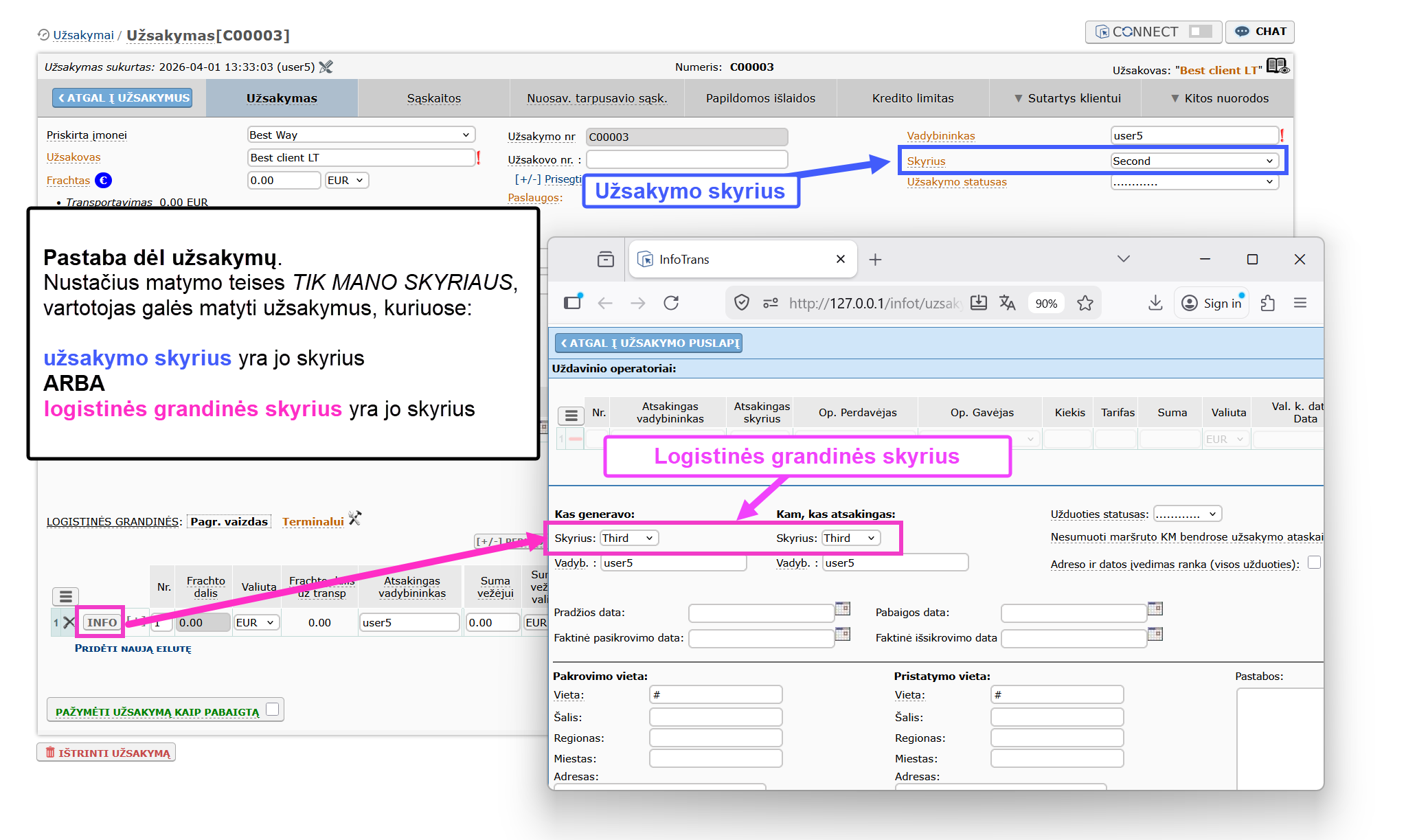Click the tools icon next to Terminalui
Screen dimensions: 1406x840
(x=354, y=519)
